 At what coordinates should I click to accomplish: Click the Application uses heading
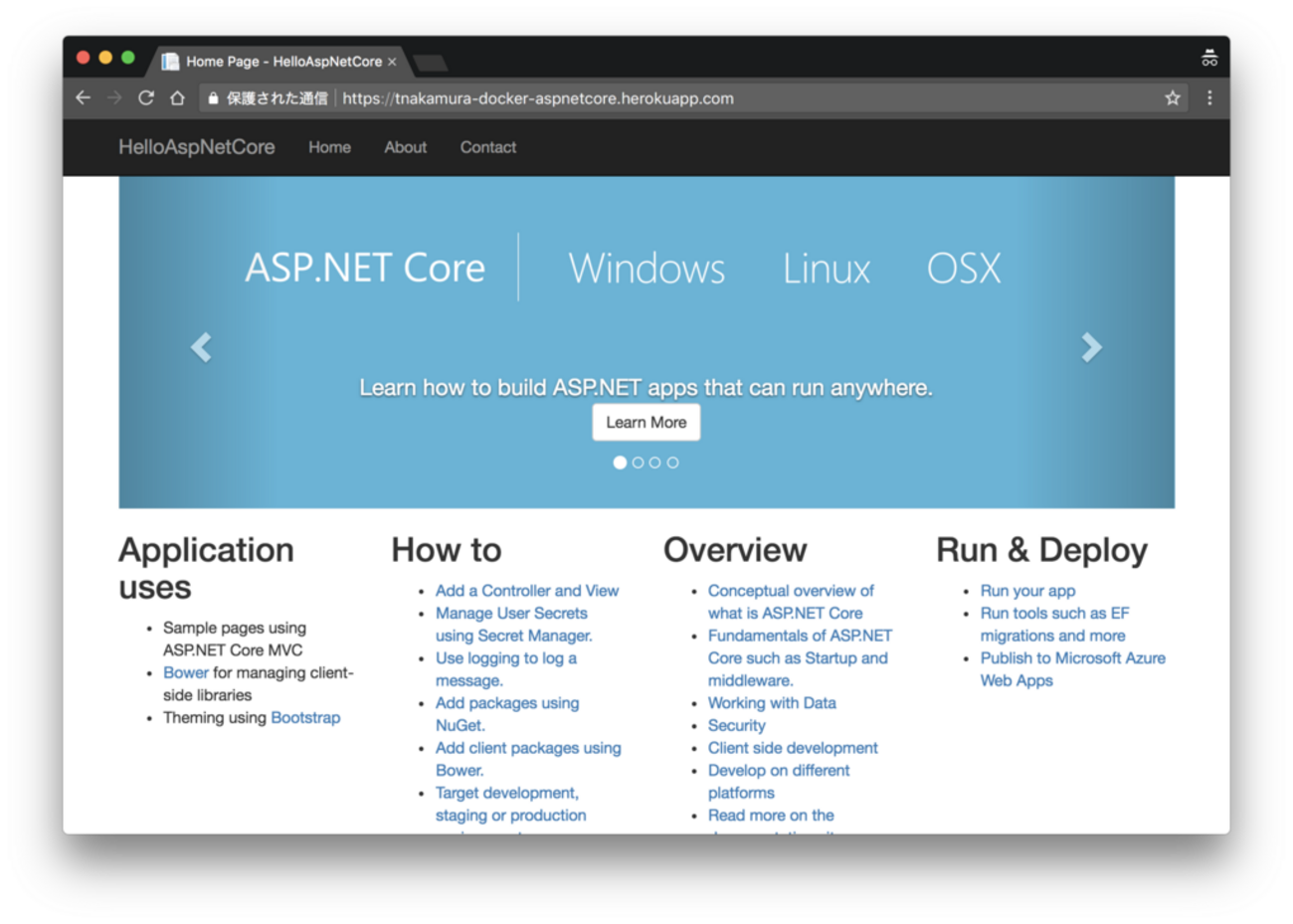tap(206, 568)
